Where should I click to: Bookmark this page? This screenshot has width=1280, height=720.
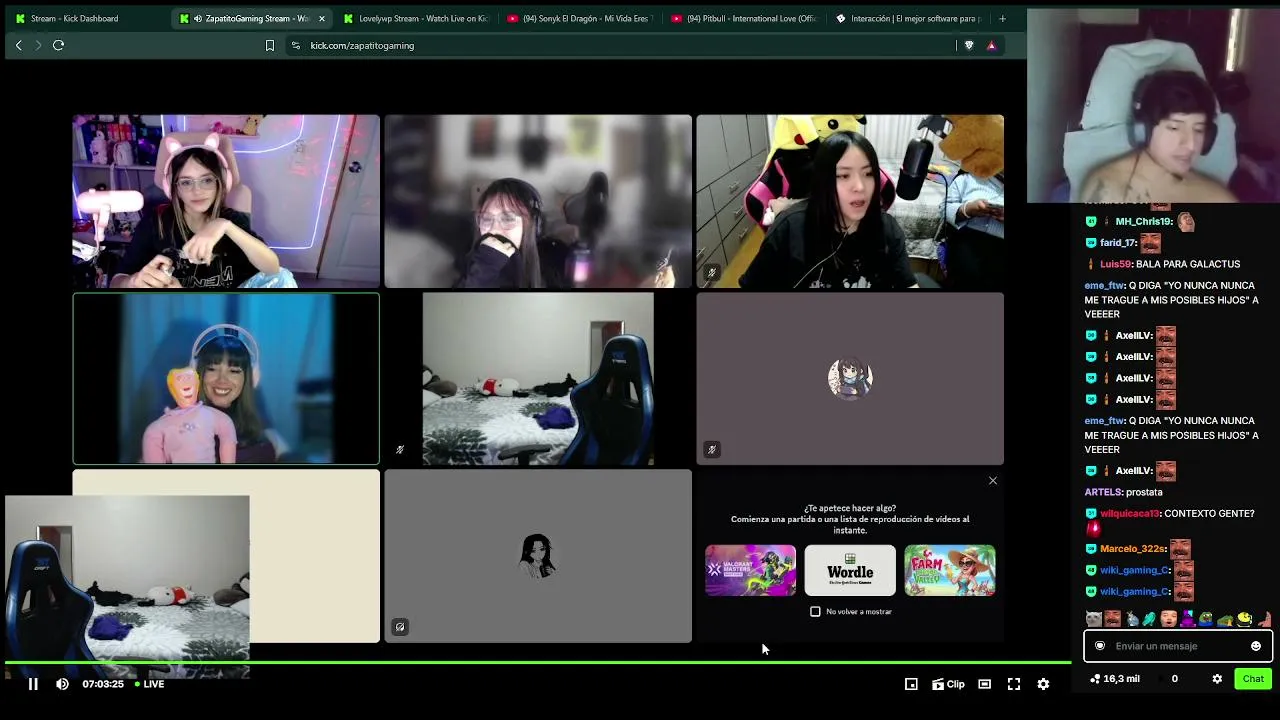[x=269, y=45]
